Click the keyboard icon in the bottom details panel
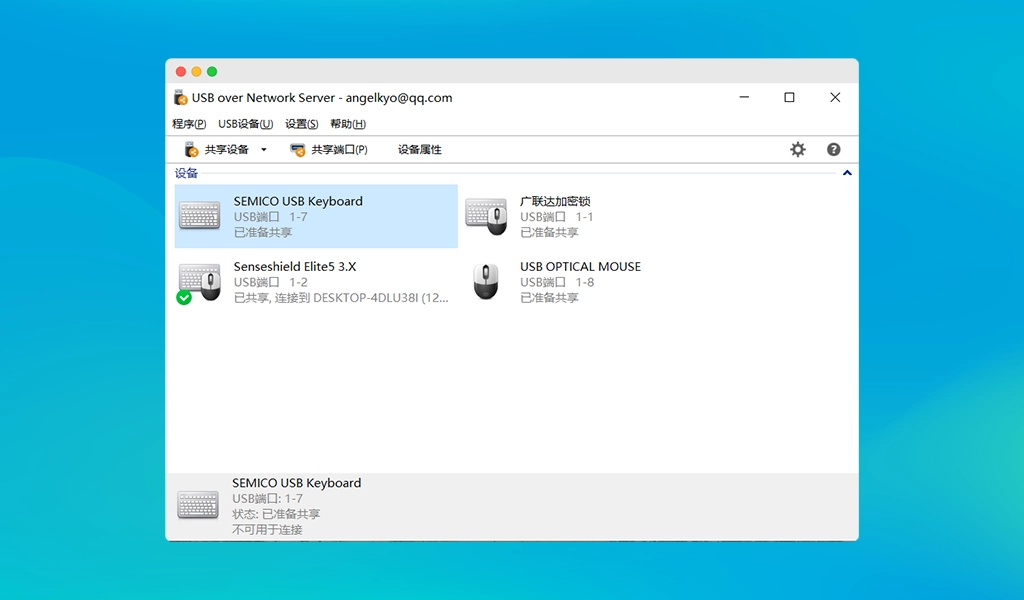Screen dimensions: 1024x600 pos(198,505)
